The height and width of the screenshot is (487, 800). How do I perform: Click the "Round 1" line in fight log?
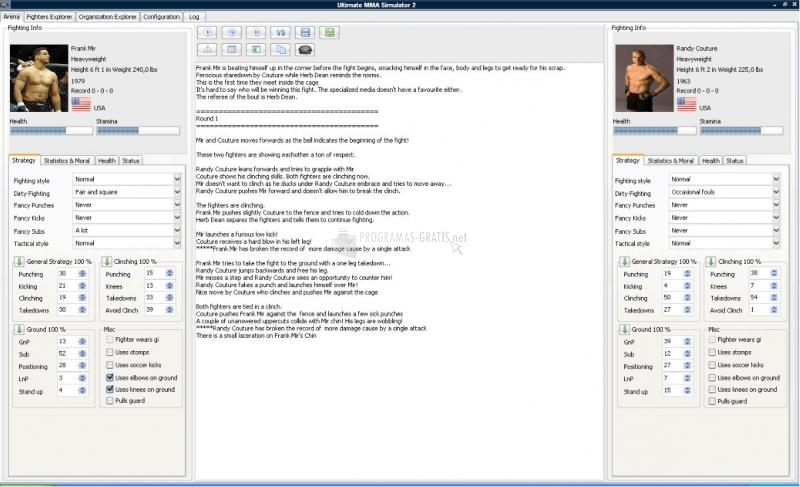(x=207, y=118)
